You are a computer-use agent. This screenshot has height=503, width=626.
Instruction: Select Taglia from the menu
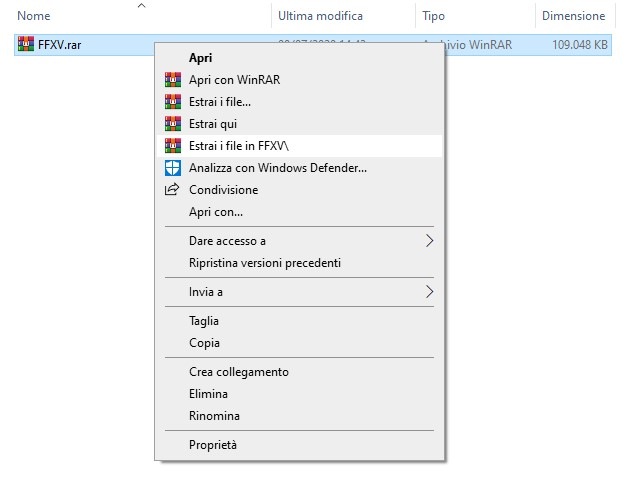[x=299, y=321]
